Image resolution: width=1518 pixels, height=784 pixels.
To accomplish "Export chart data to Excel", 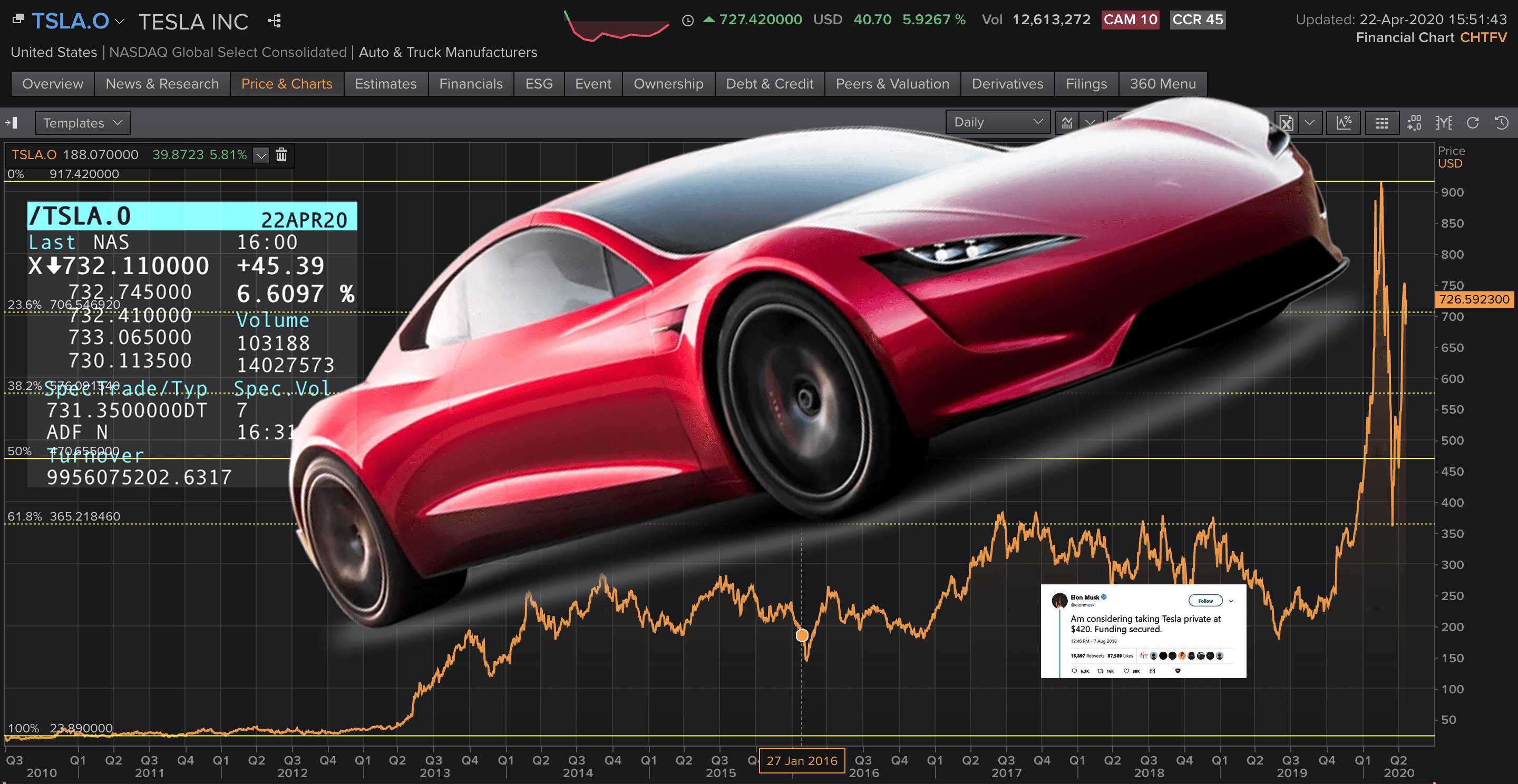I will pyautogui.click(x=1287, y=123).
